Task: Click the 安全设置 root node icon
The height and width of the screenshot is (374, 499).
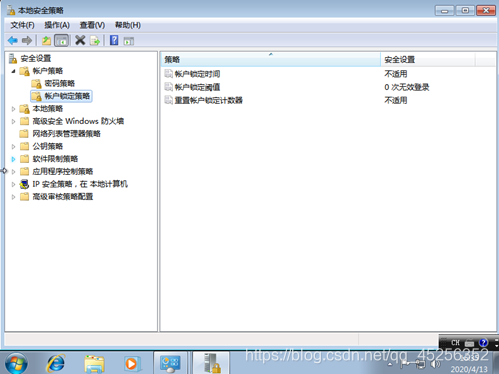Action: [x=13, y=58]
